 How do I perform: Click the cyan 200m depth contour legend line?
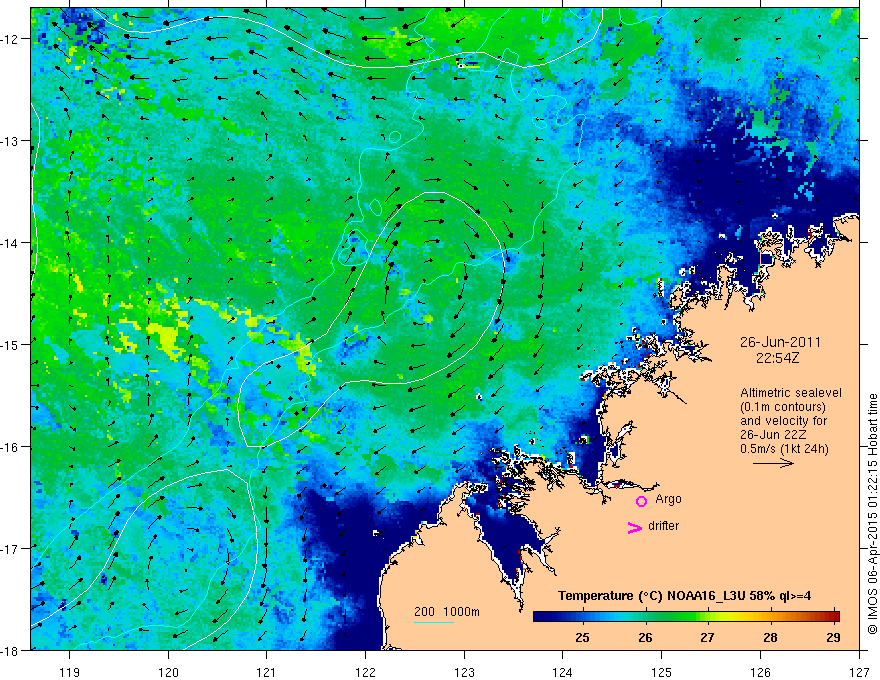[x=434, y=622]
